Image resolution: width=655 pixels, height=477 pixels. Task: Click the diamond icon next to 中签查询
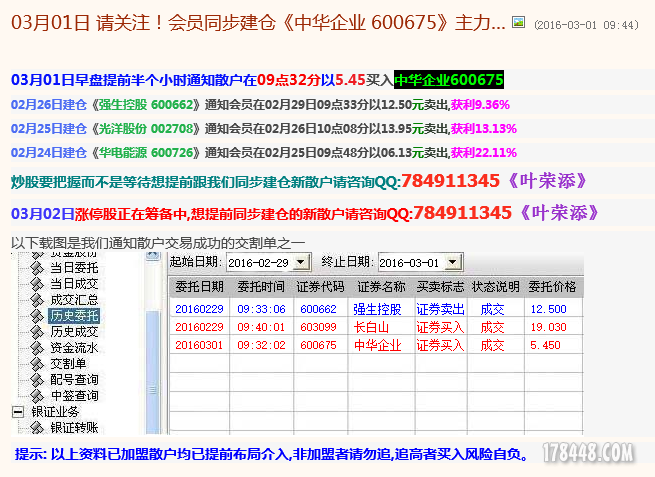[x=37, y=396]
